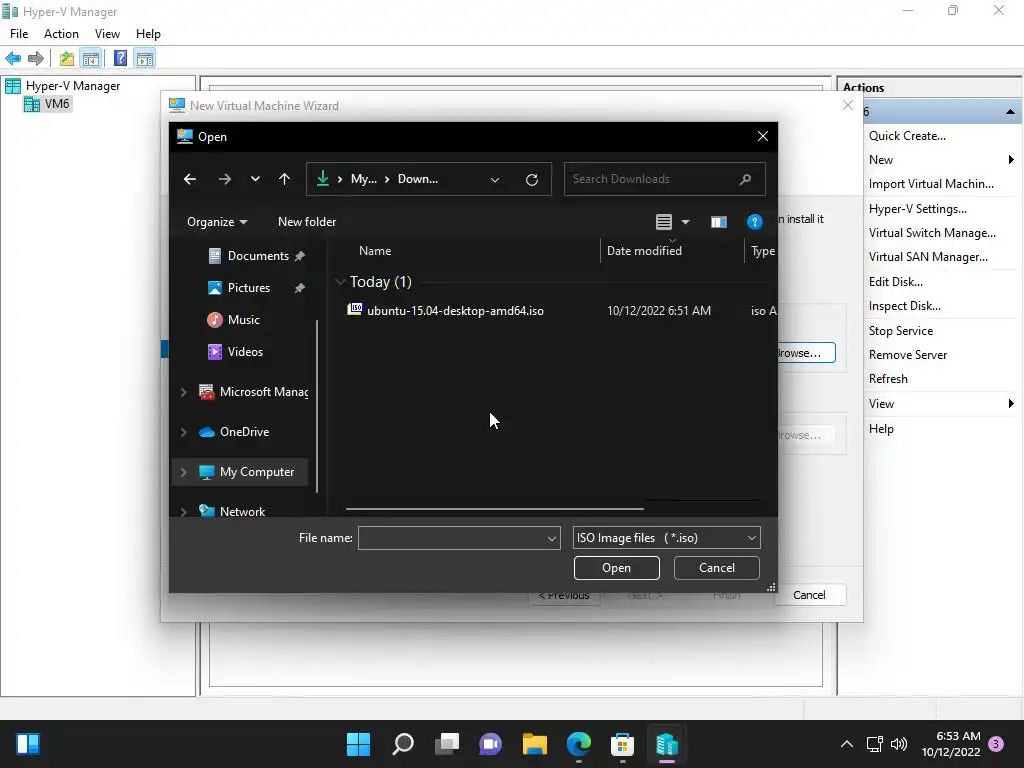Click the Open button in the dialog
The width and height of the screenshot is (1024, 768).
pos(616,568)
